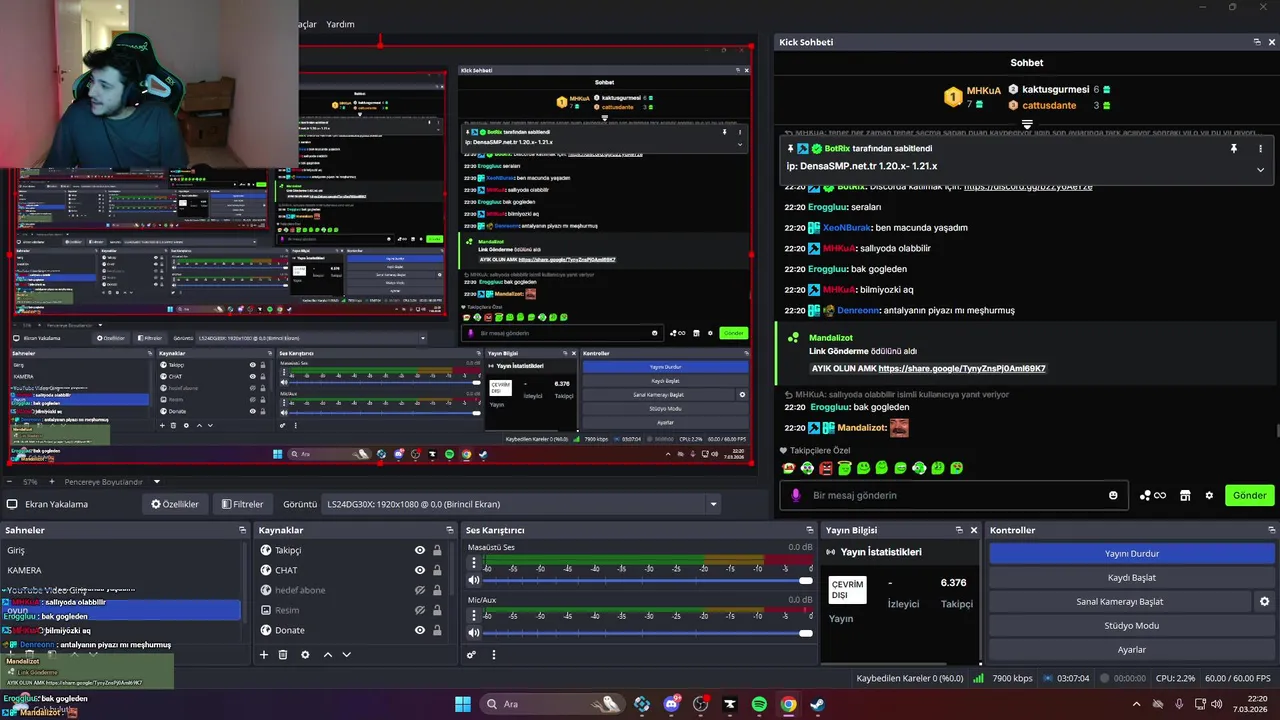This screenshot has height=720, width=1280.
Task: Open source properties with the Kaynaklar gear icon
Action: click(305, 655)
